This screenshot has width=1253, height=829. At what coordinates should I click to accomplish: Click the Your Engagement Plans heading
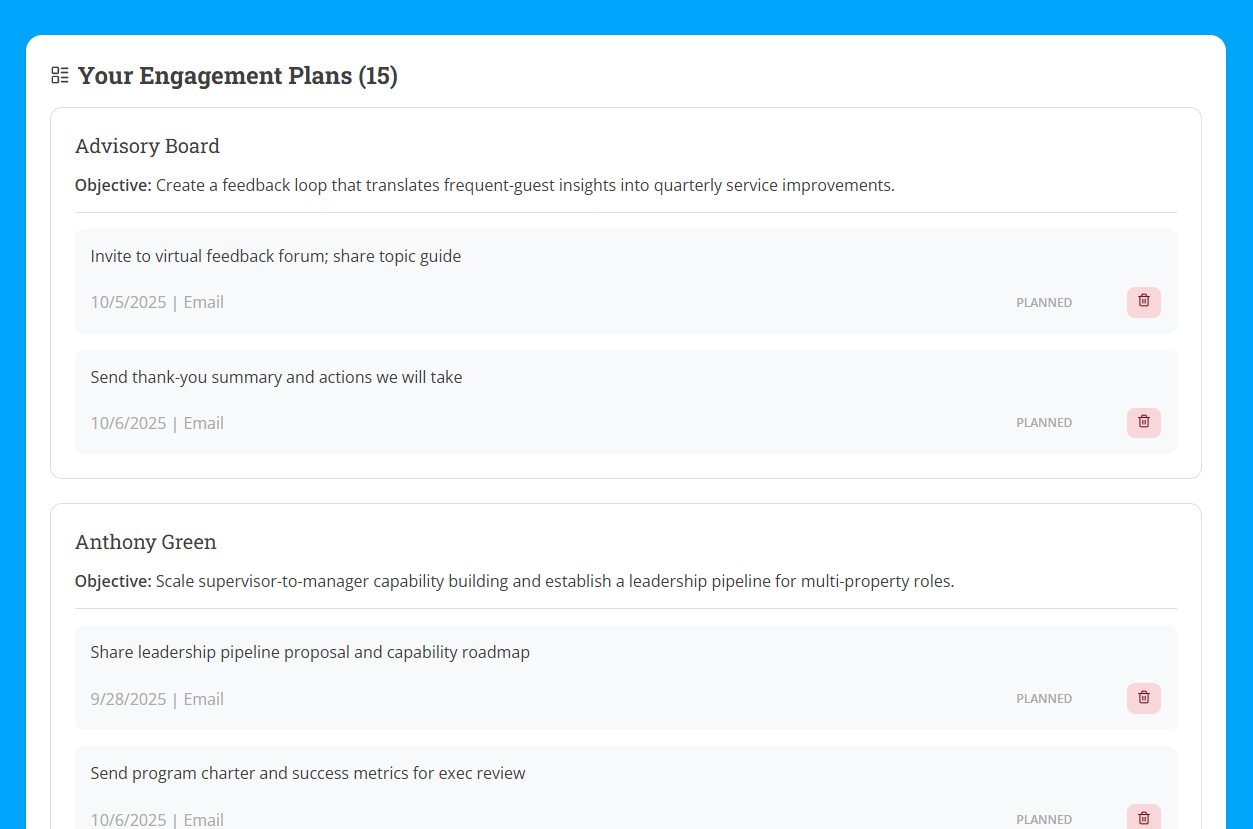pyautogui.click(x=238, y=76)
